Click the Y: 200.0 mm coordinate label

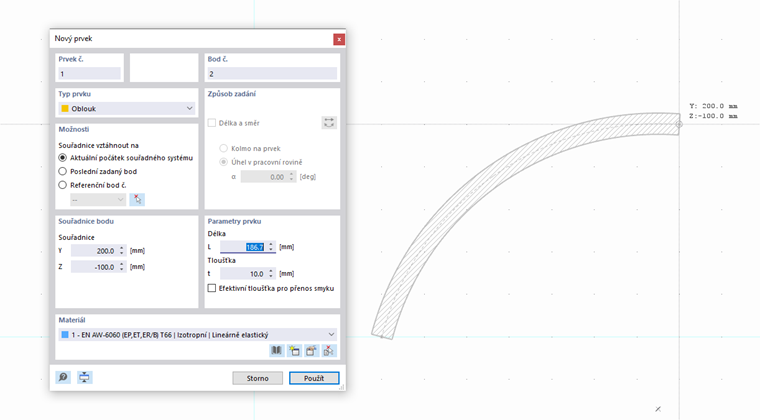click(x=713, y=106)
